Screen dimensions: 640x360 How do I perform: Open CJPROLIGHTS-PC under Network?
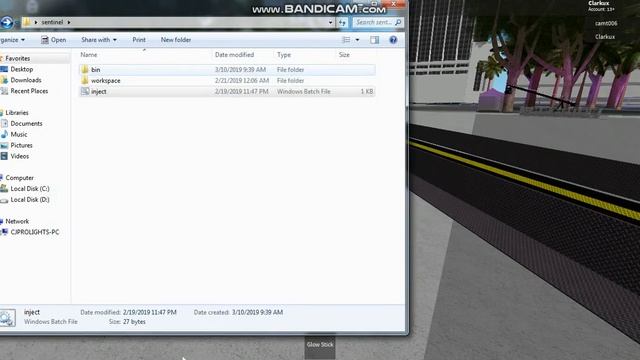click(x=35, y=232)
